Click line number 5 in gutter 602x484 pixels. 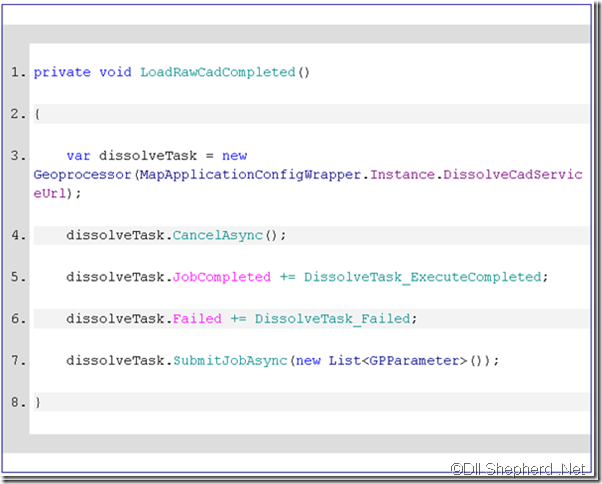point(18,277)
